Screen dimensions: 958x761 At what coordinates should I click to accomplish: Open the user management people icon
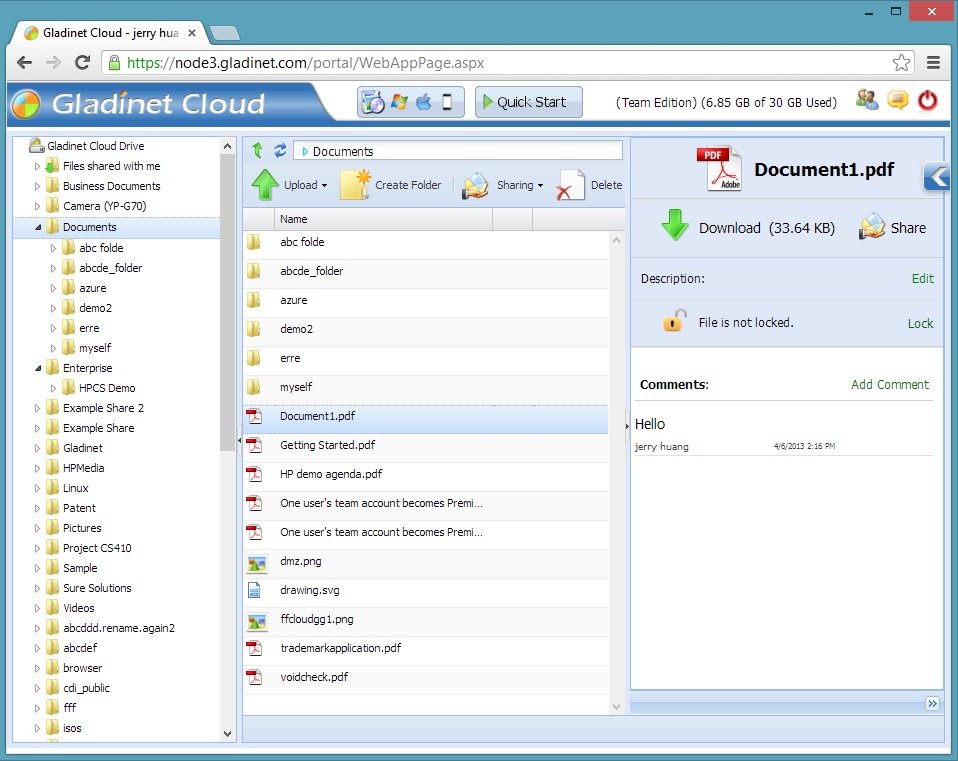867,100
